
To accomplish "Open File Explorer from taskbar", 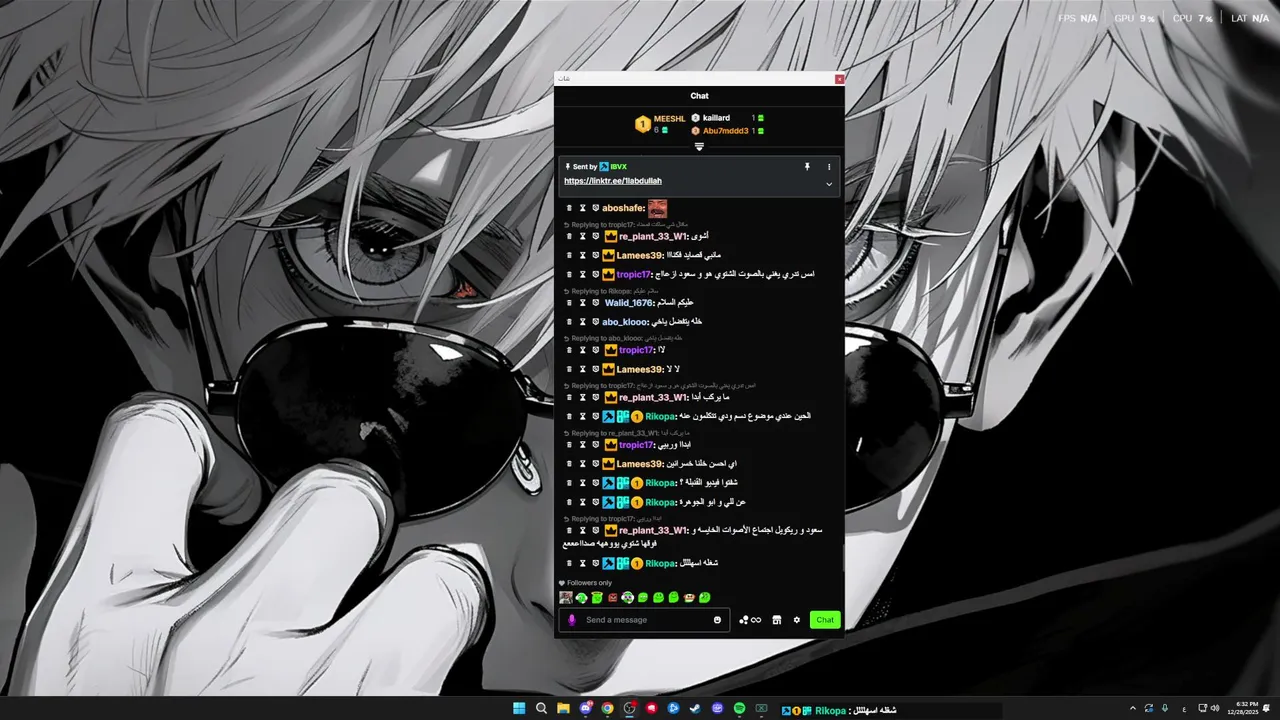I will coord(563,708).
